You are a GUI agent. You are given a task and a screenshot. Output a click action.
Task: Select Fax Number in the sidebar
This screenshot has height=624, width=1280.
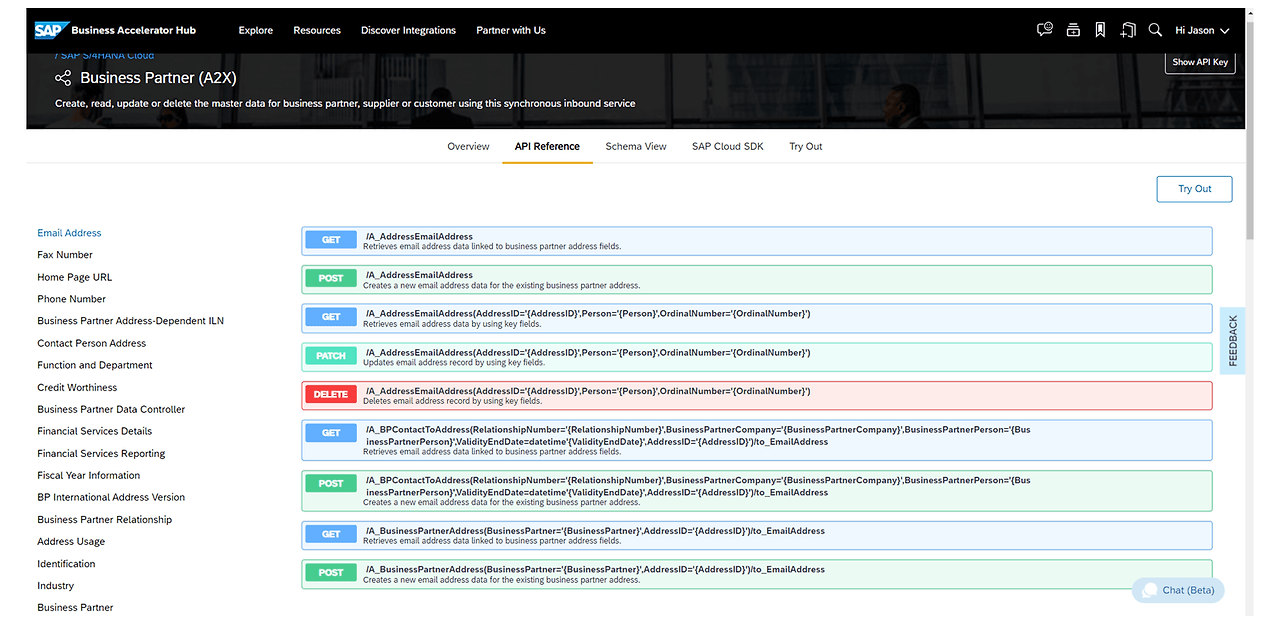pyautogui.click(x=65, y=255)
